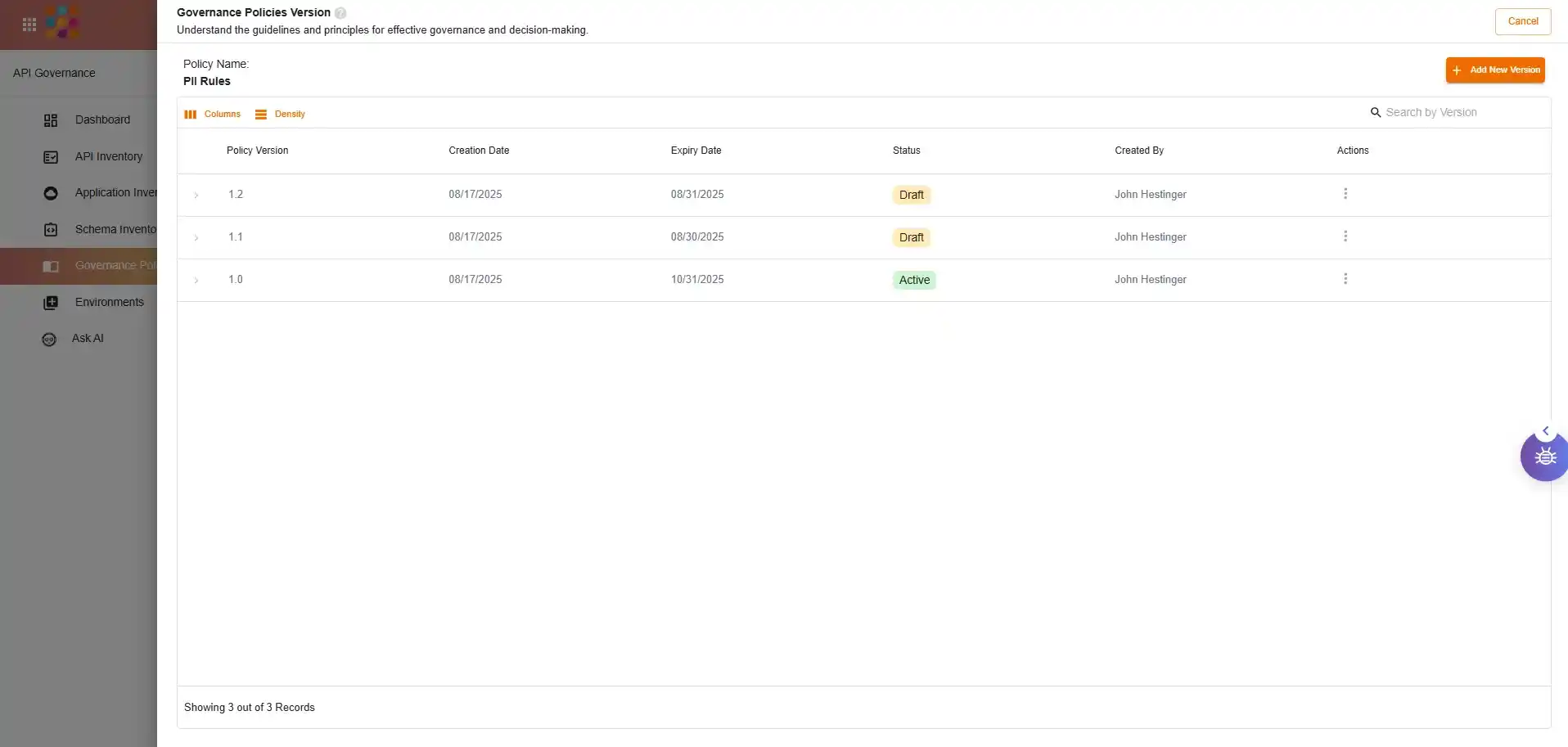The image size is (1568, 747).
Task: Open the apps grid launcher icon
Action: pyautogui.click(x=29, y=25)
